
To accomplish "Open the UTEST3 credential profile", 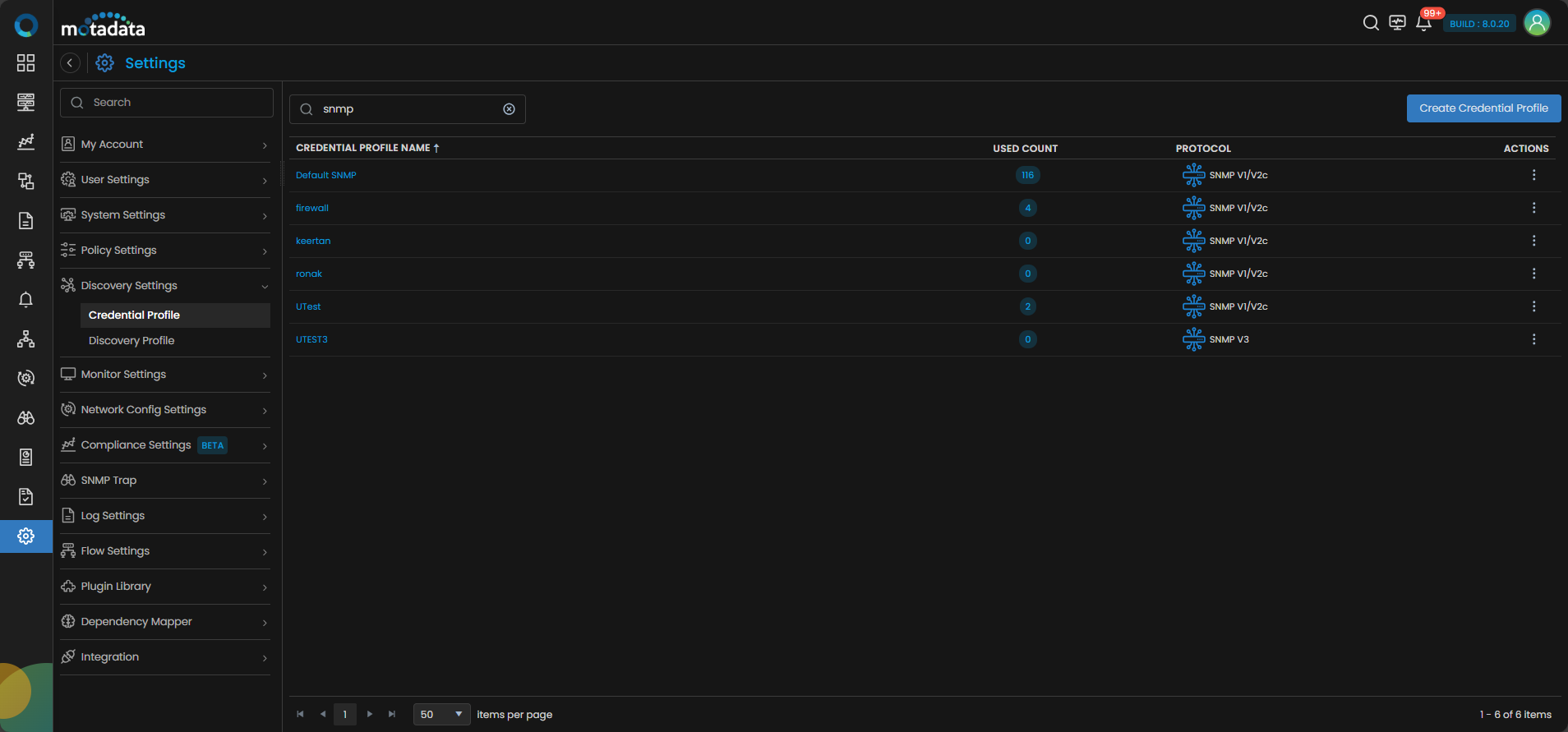I will click(311, 339).
